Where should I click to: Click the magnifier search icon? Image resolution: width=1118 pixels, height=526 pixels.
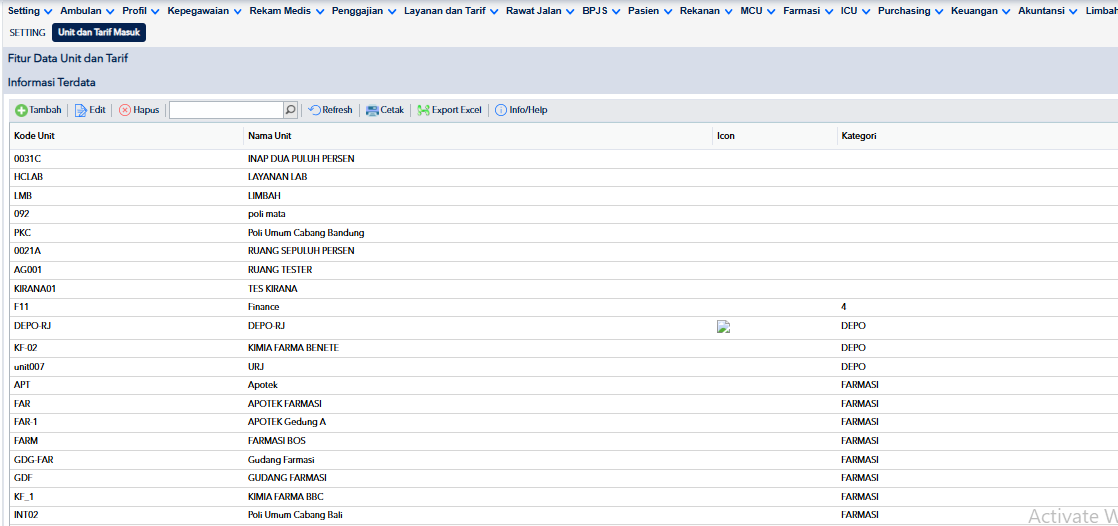(290, 110)
